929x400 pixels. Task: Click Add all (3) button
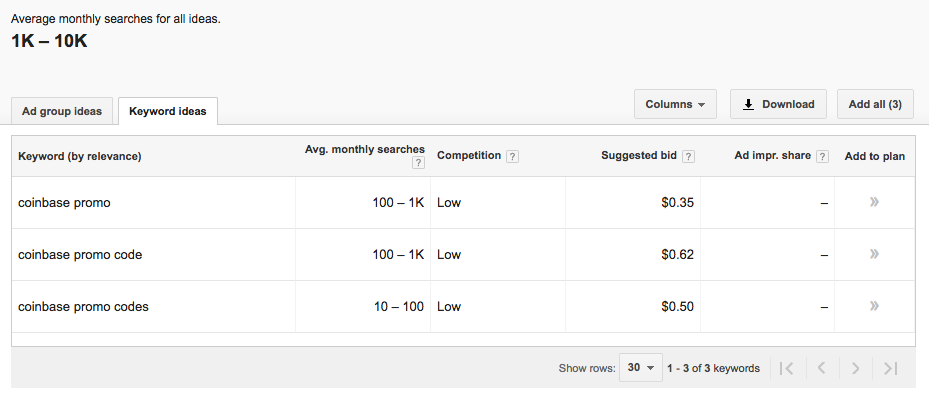coord(875,104)
